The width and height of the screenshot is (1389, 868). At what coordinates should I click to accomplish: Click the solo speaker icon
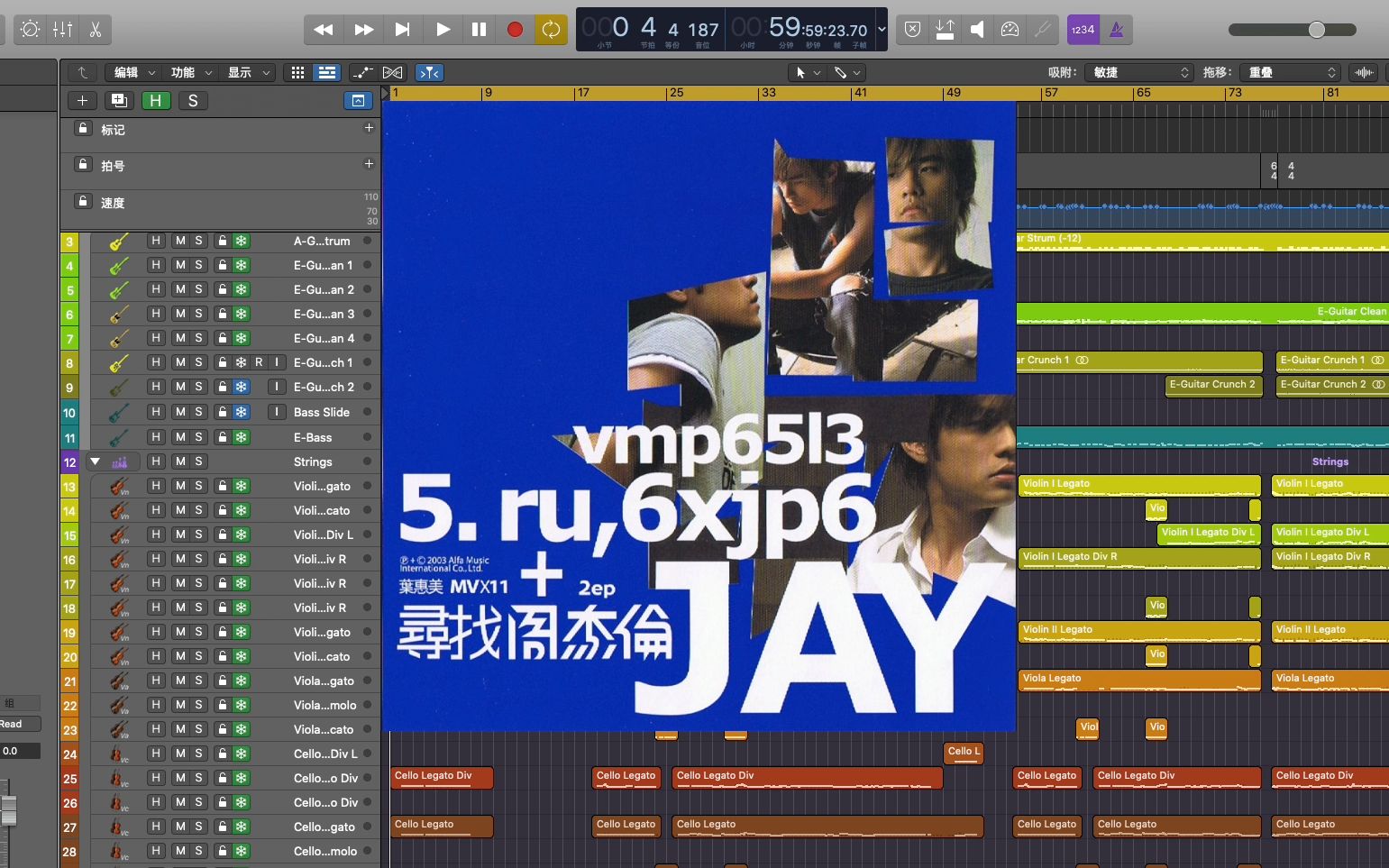[x=977, y=29]
